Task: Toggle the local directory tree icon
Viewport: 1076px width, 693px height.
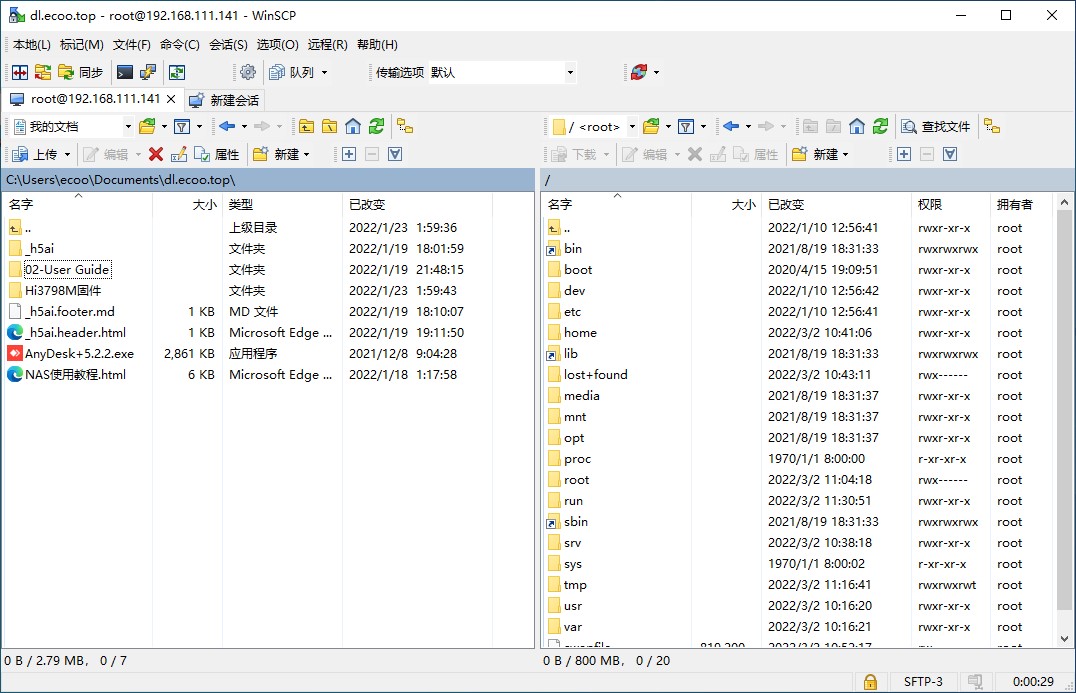Action: point(405,126)
